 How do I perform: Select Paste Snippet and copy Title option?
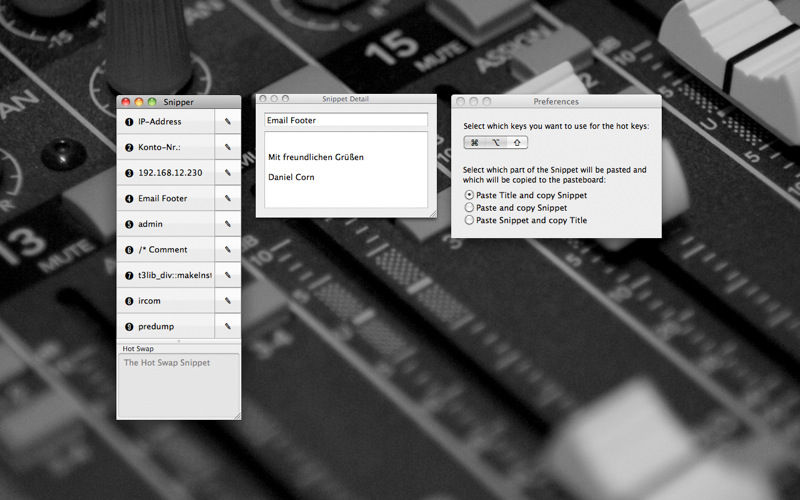[x=526, y=220]
